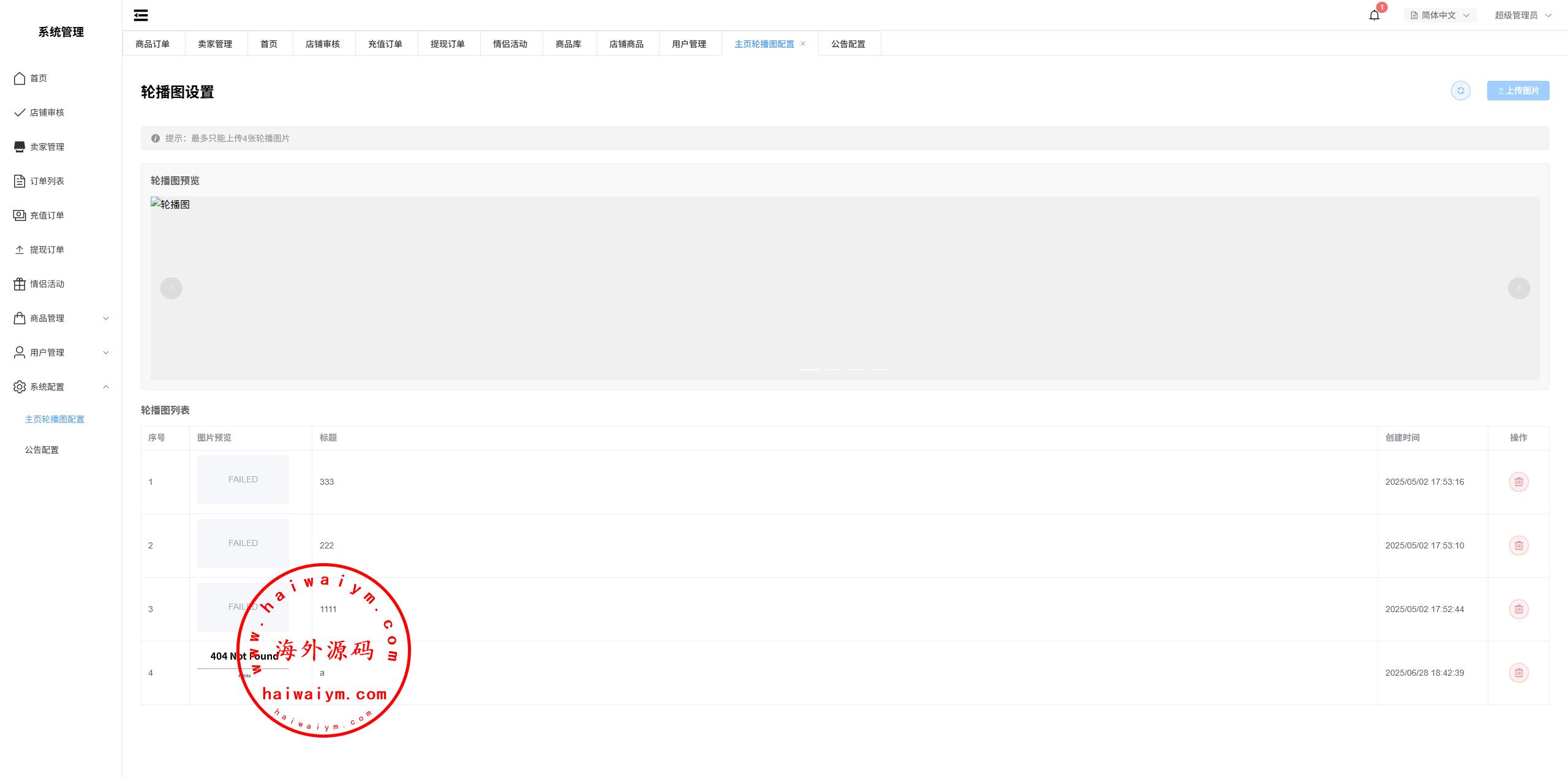Open notifications via the bell icon

point(1374,15)
